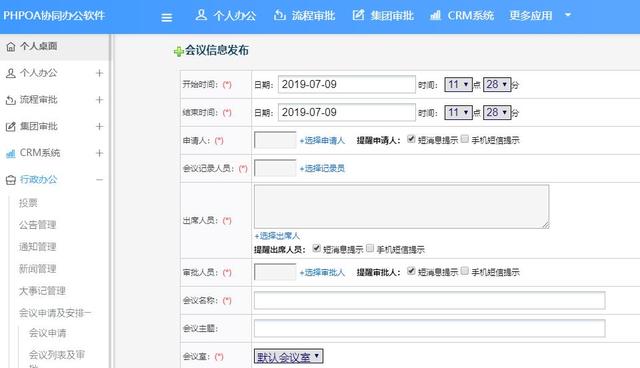Open 新闻管理 in the sidebar

(x=38, y=269)
